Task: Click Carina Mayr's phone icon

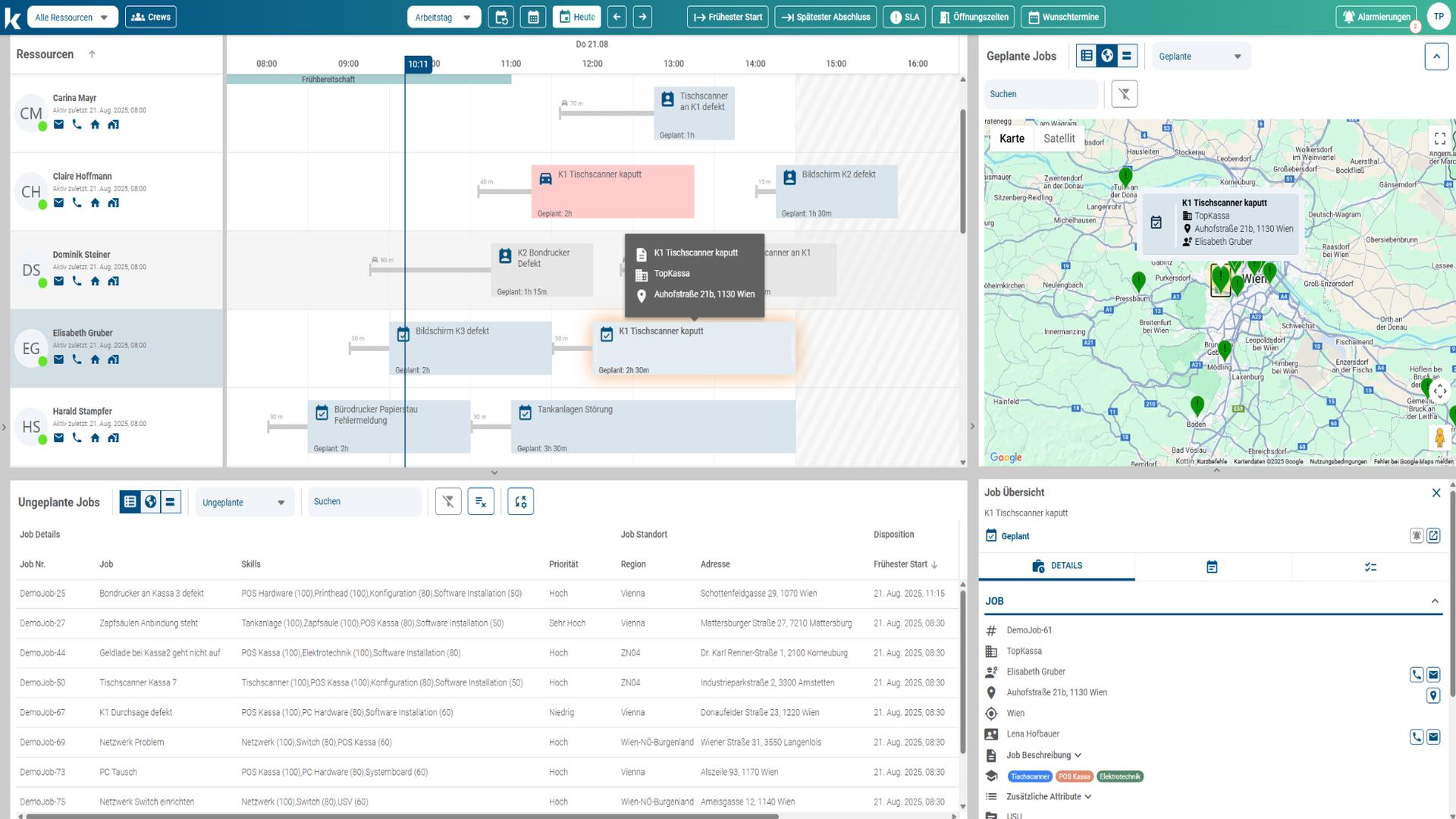Action: [77, 124]
